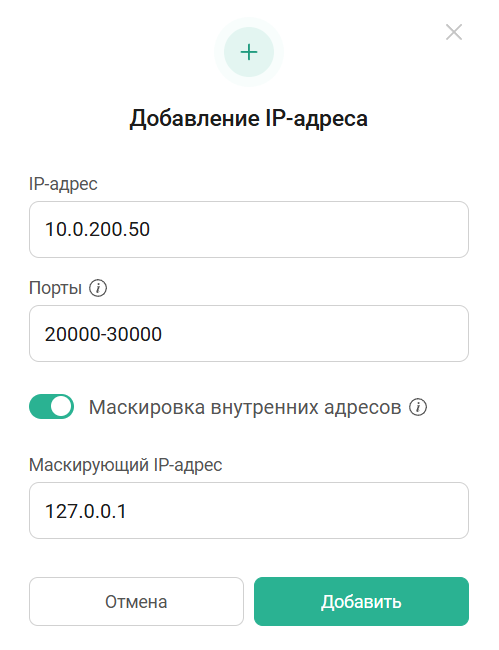Open the info tooltip next to Порты
The width and height of the screenshot is (499, 650).
(98, 288)
